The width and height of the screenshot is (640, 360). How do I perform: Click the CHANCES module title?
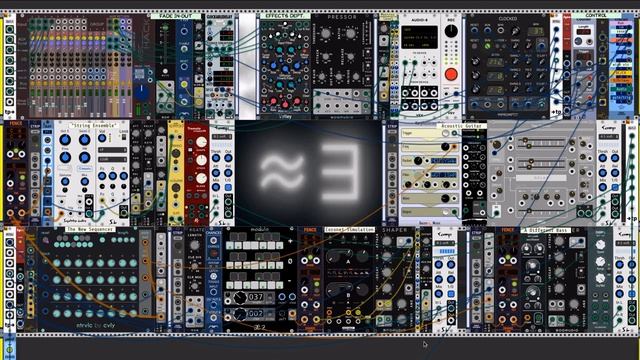click(x=213, y=233)
